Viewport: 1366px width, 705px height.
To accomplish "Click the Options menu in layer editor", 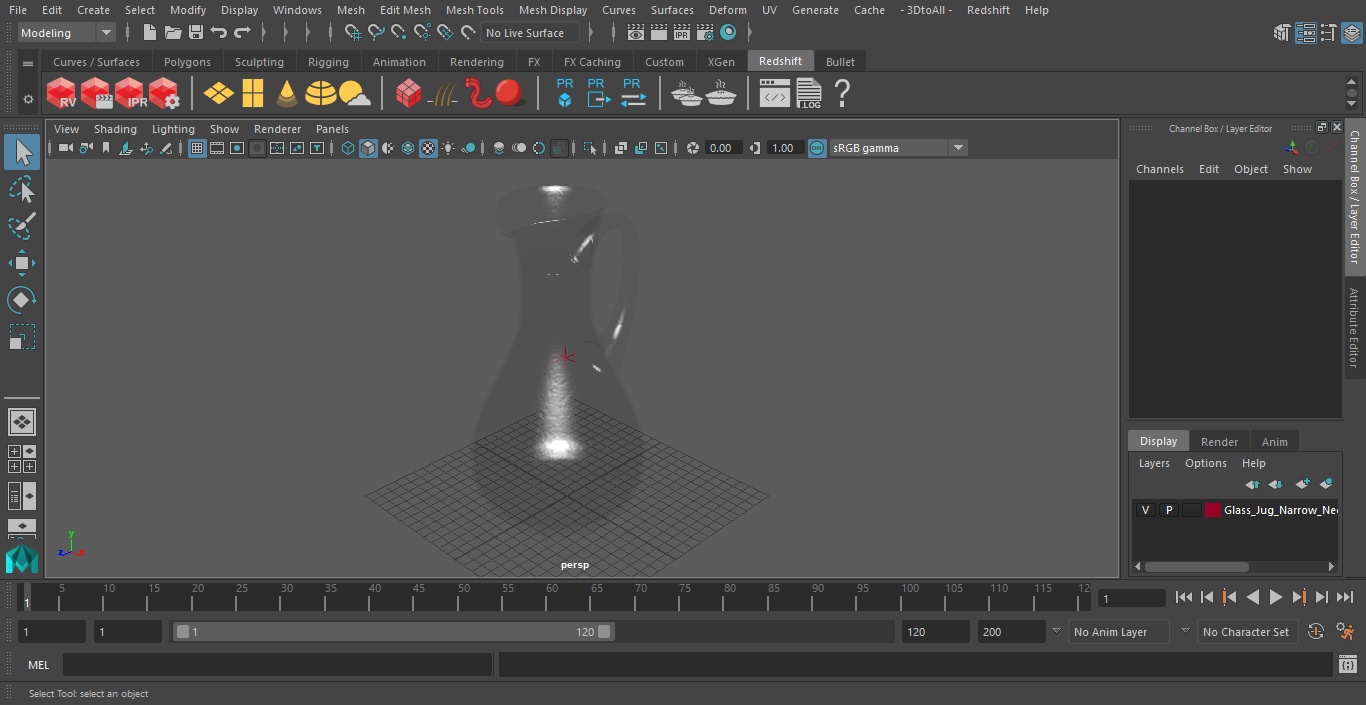I will click(1205, 463).
